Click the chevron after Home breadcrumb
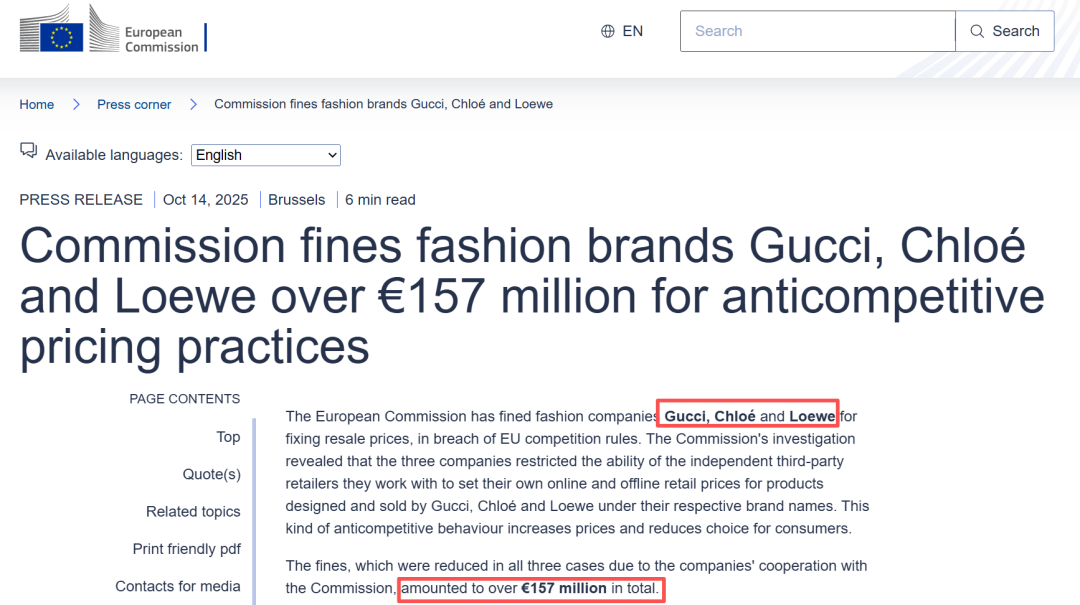This screenshot has width=1080, height=605. (x=76, y=104)
